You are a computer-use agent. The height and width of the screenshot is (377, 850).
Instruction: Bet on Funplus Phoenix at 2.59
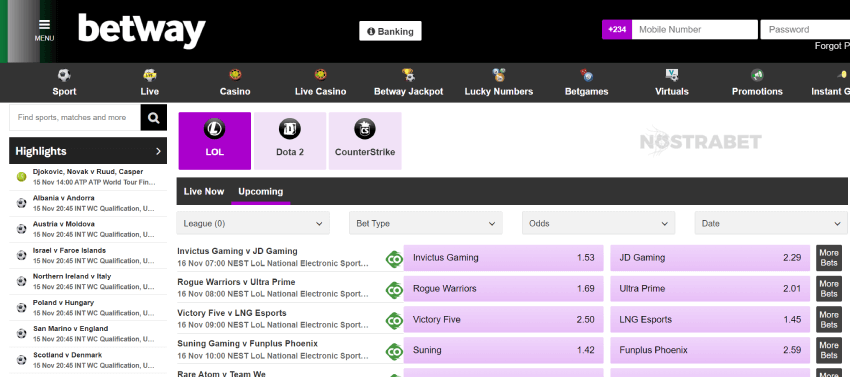(x=710, y=350)
